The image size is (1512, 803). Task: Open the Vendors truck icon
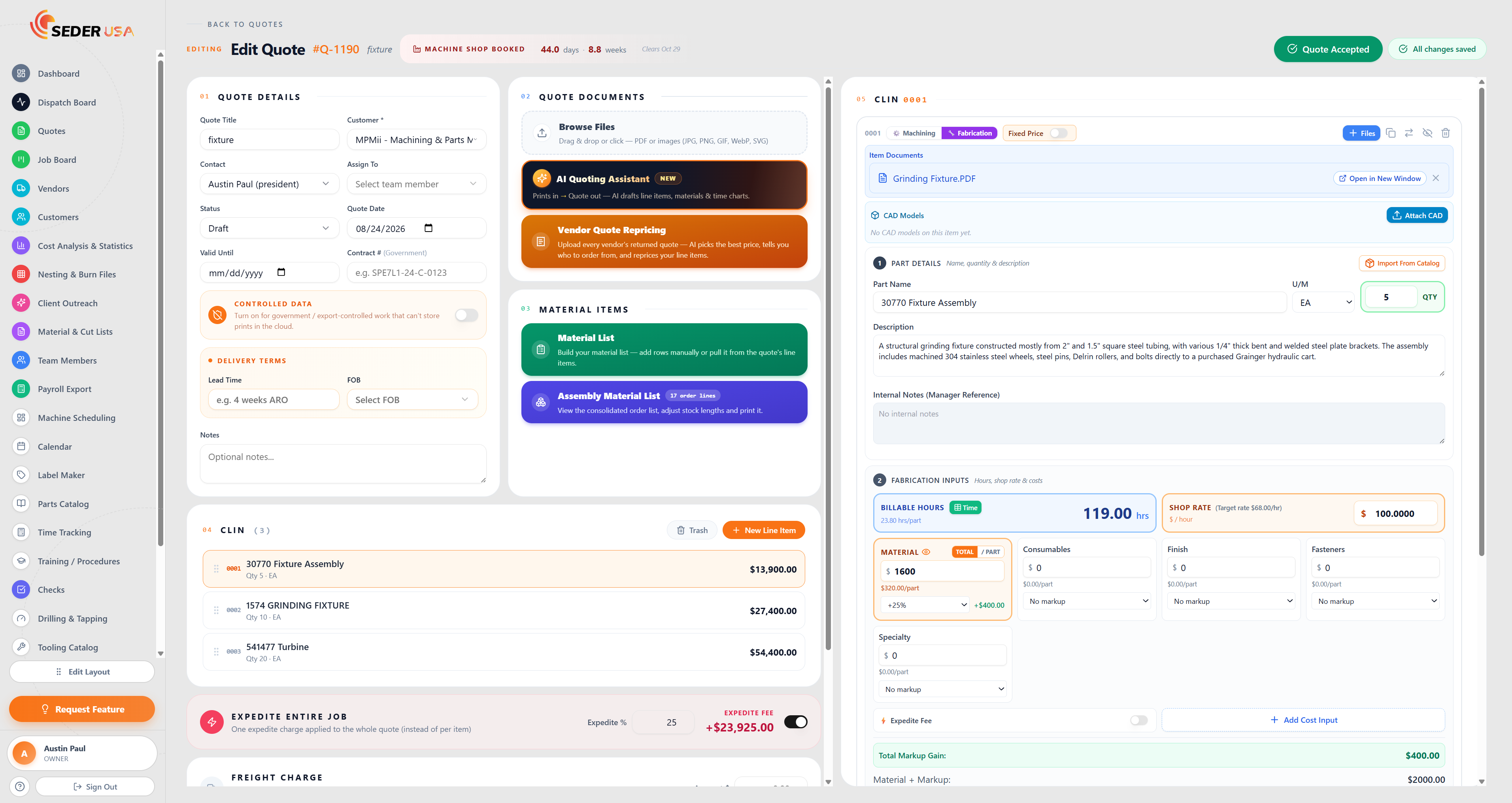(21, 188)
